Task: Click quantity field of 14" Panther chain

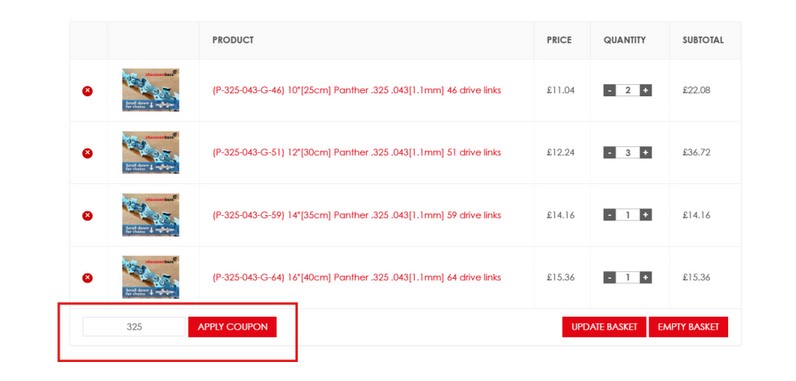Action: (627, 215)
